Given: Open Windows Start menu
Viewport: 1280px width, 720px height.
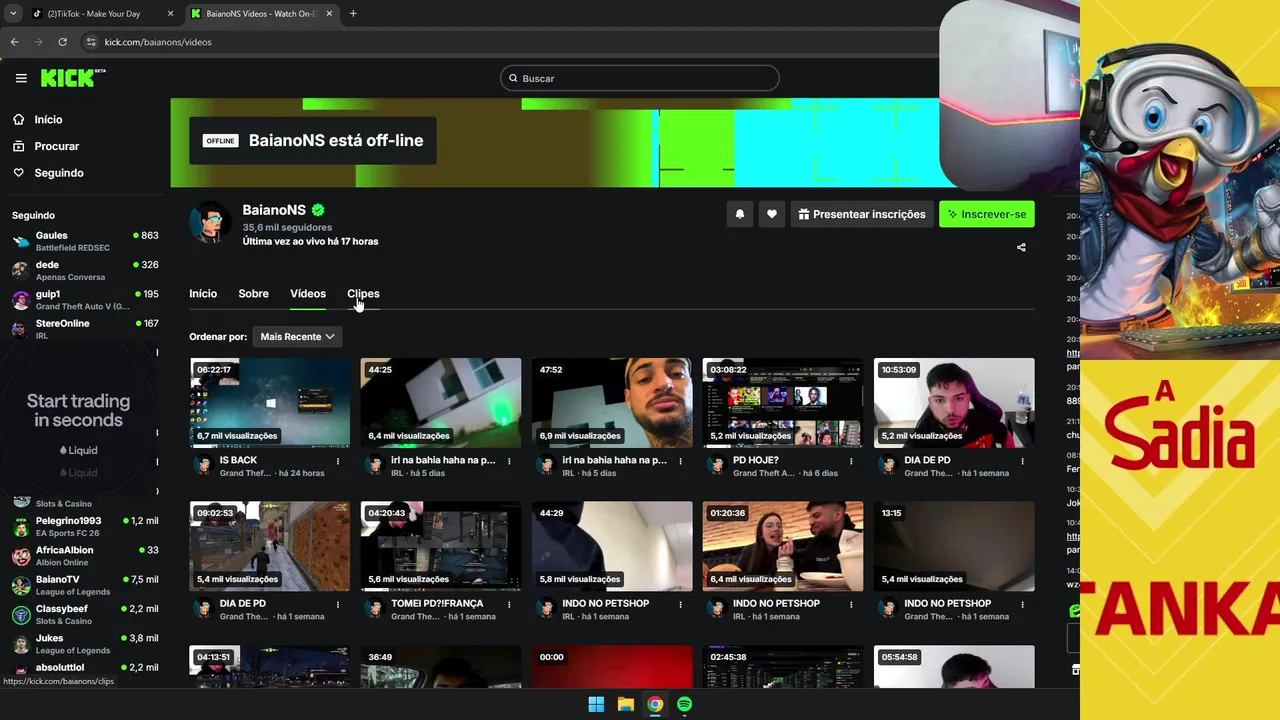Looking at the screenshot, I should pyautogui.click(x=596, y=704).
